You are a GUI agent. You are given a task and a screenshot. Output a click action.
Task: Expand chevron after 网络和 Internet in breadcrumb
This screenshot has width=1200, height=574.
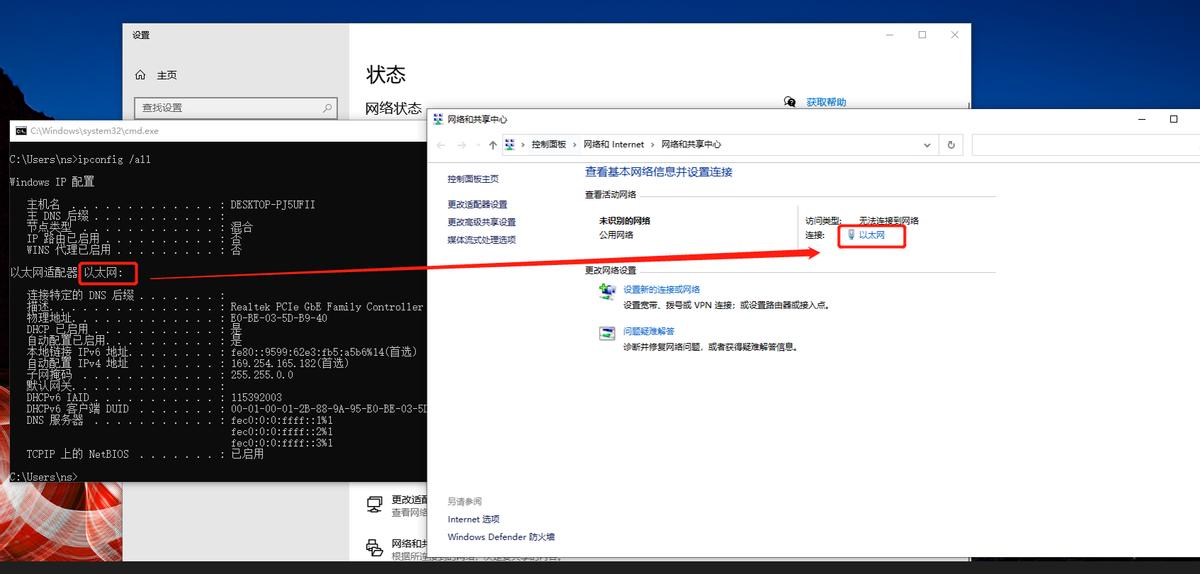click(652, 145)
